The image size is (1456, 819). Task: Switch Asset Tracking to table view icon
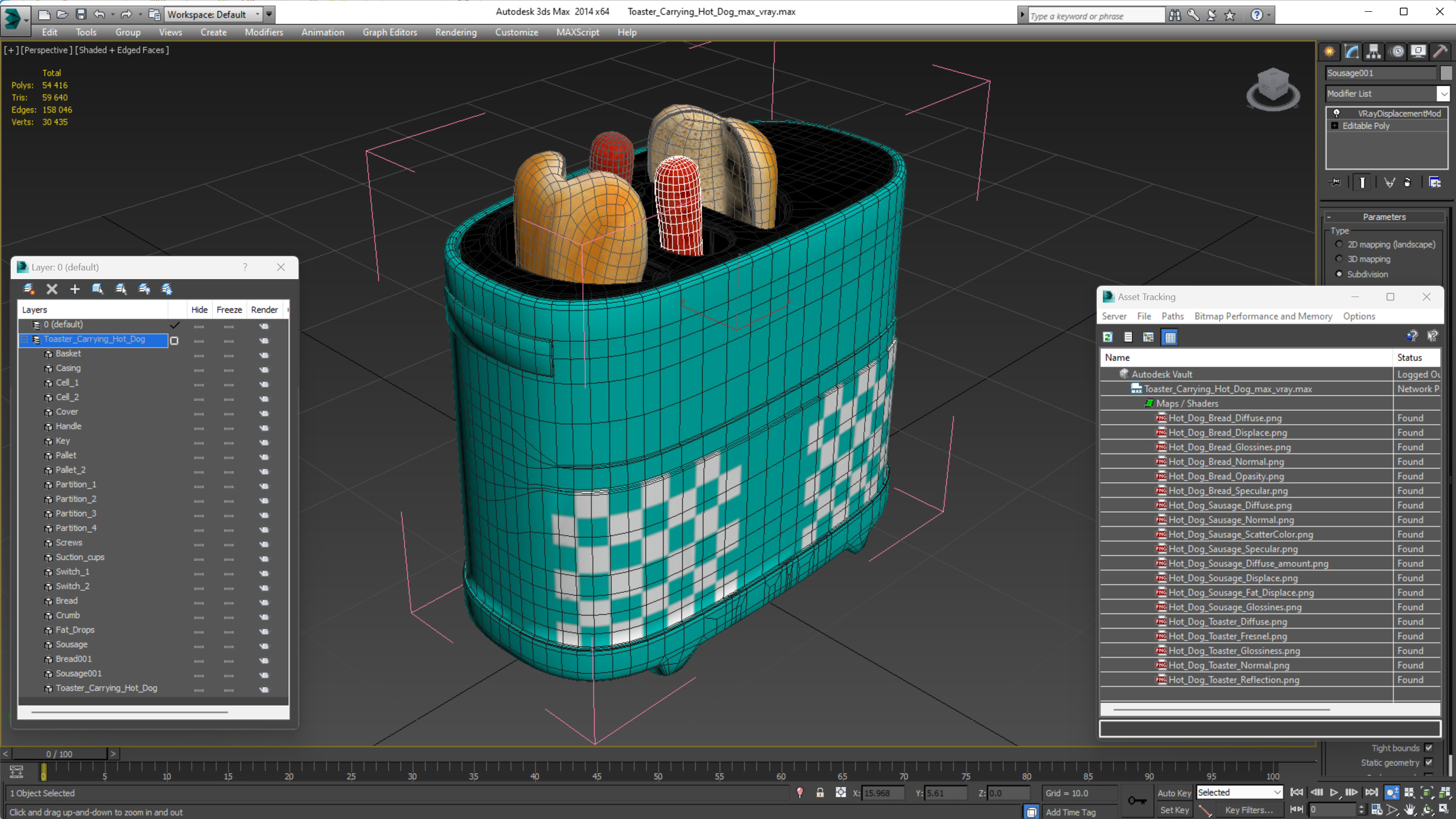point(1169,337)
